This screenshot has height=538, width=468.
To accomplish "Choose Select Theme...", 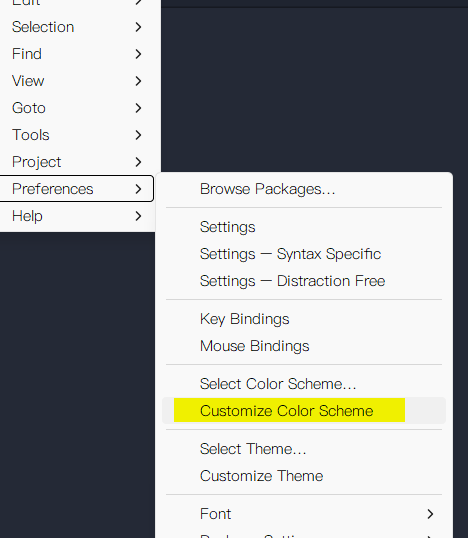I will point(304,449).
